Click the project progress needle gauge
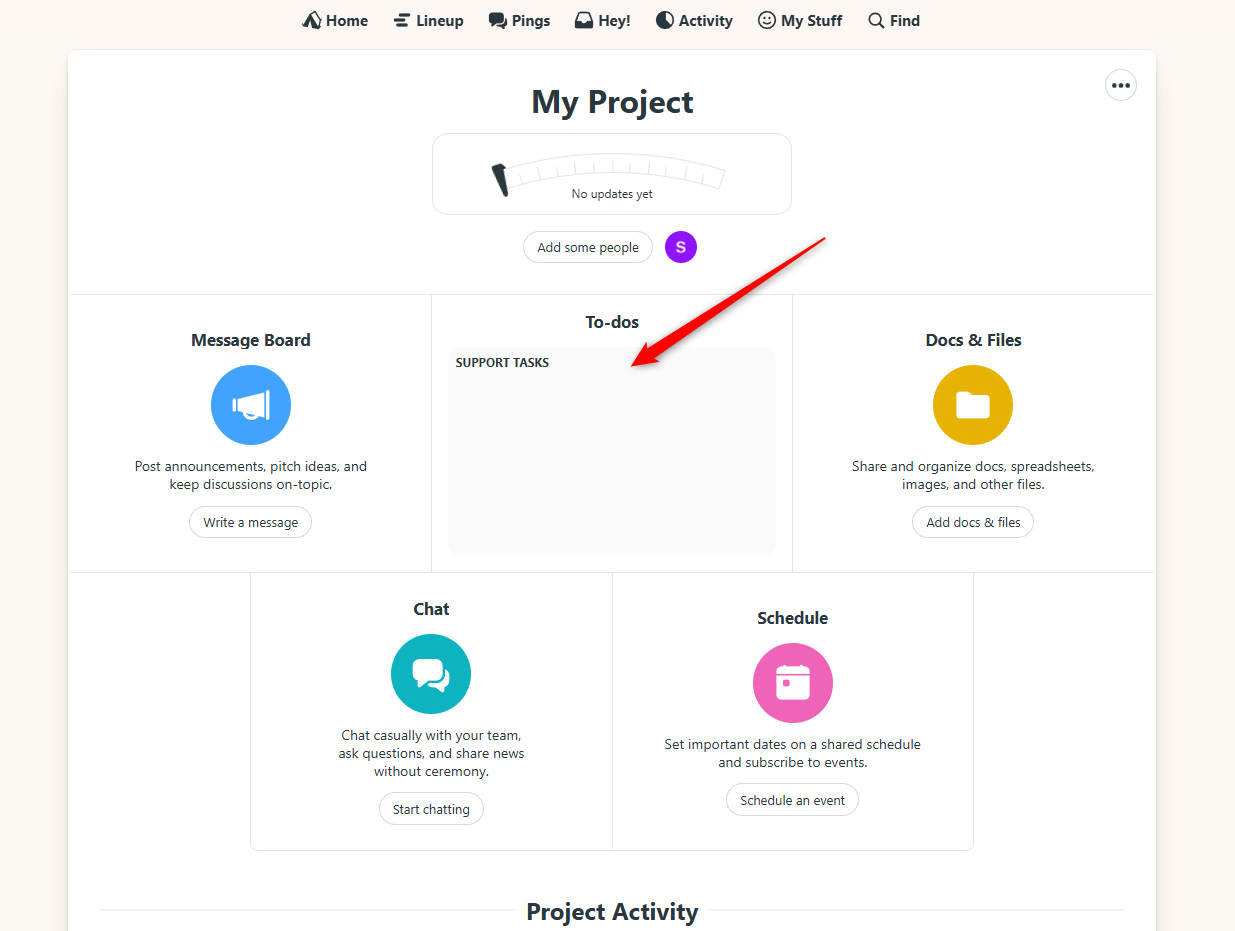Screen dimensions: 1235x931 [611, 174]
